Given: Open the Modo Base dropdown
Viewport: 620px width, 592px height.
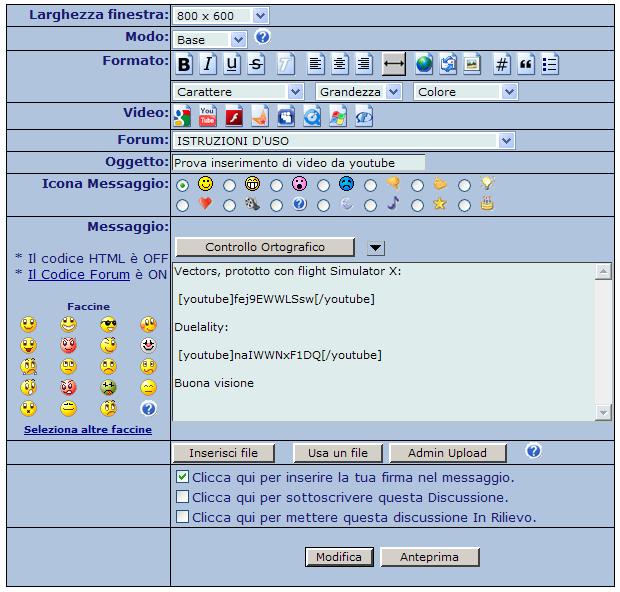Looking at the screenshot, I should [x=210, y=40].
